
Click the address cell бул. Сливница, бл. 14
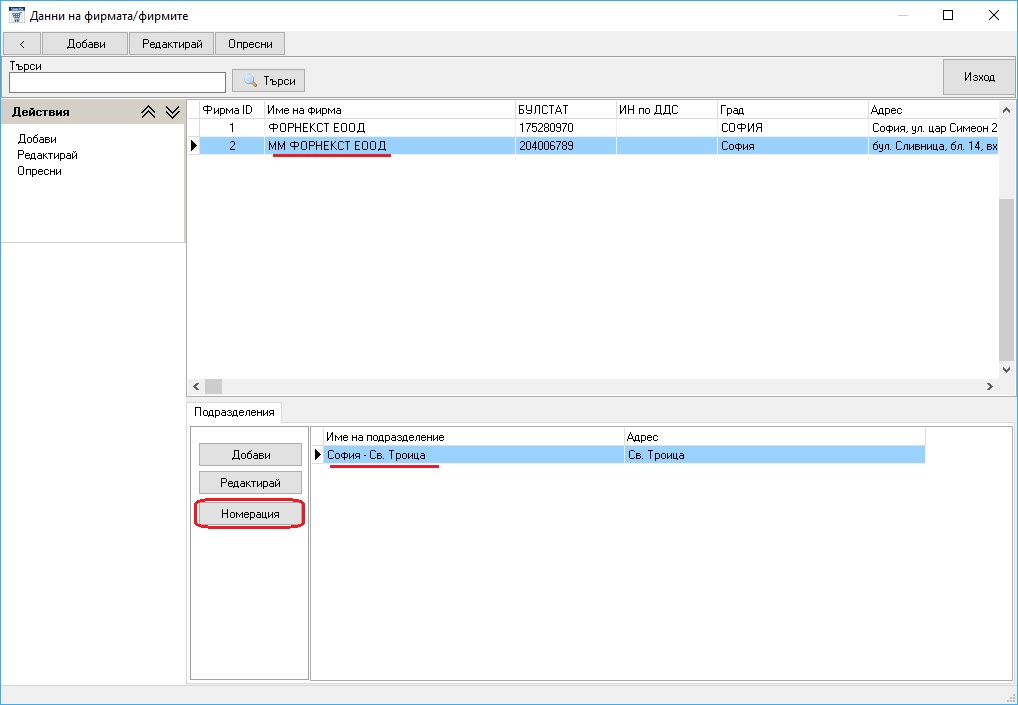coord(933,146)
